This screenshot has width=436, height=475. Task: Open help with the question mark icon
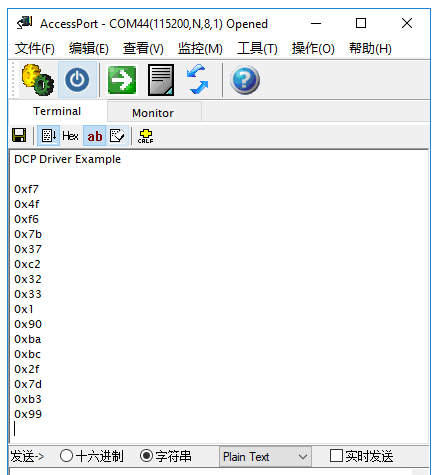(245, 80)
